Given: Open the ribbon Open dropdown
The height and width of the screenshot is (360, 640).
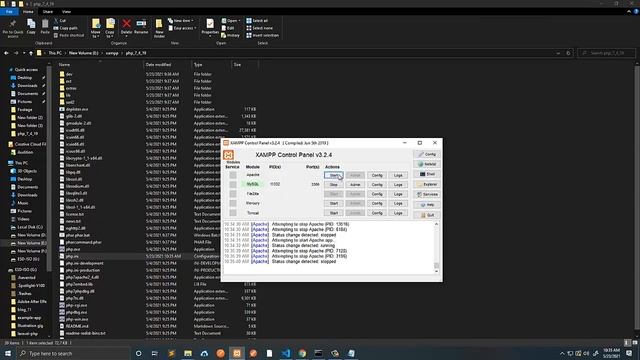Looking at the screenshot, I should tap(231, 20).
